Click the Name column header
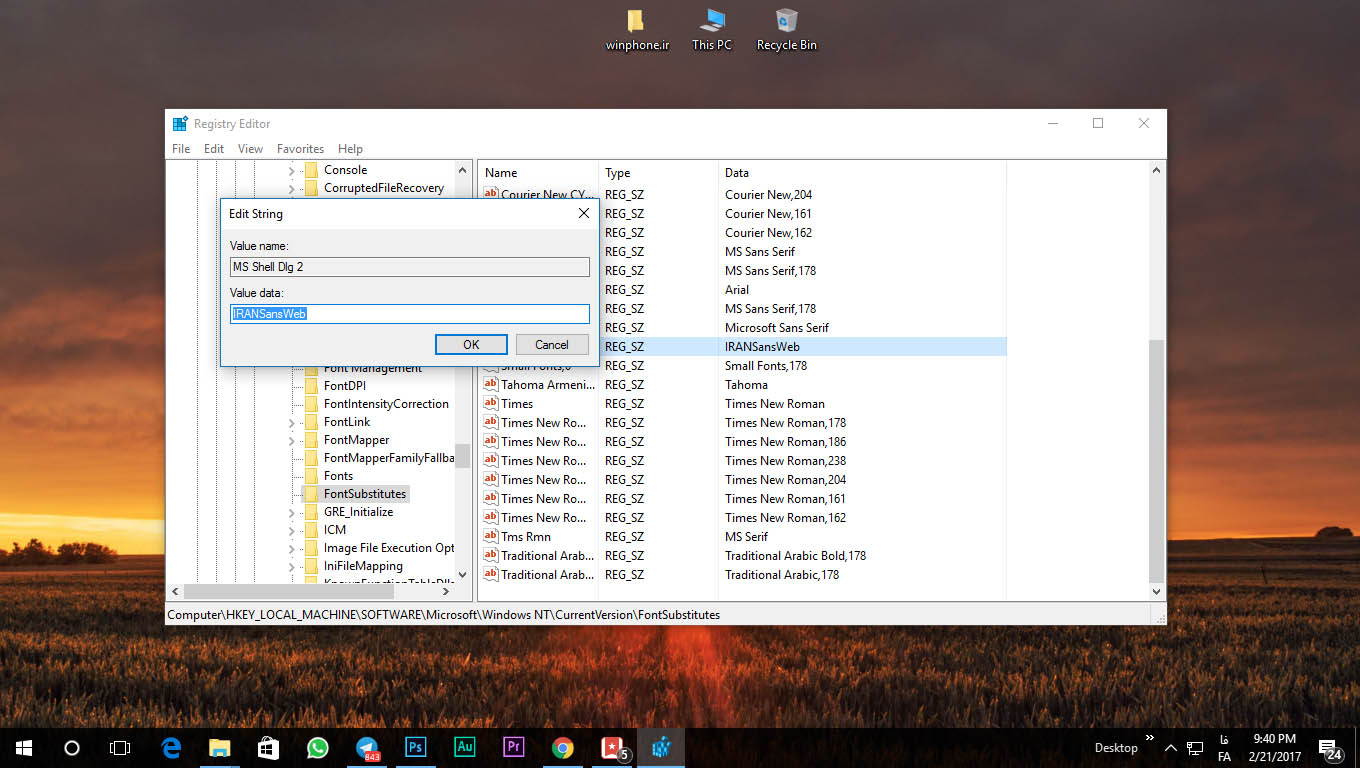Screen dimensions: 1360x768 tap(538, 173)
